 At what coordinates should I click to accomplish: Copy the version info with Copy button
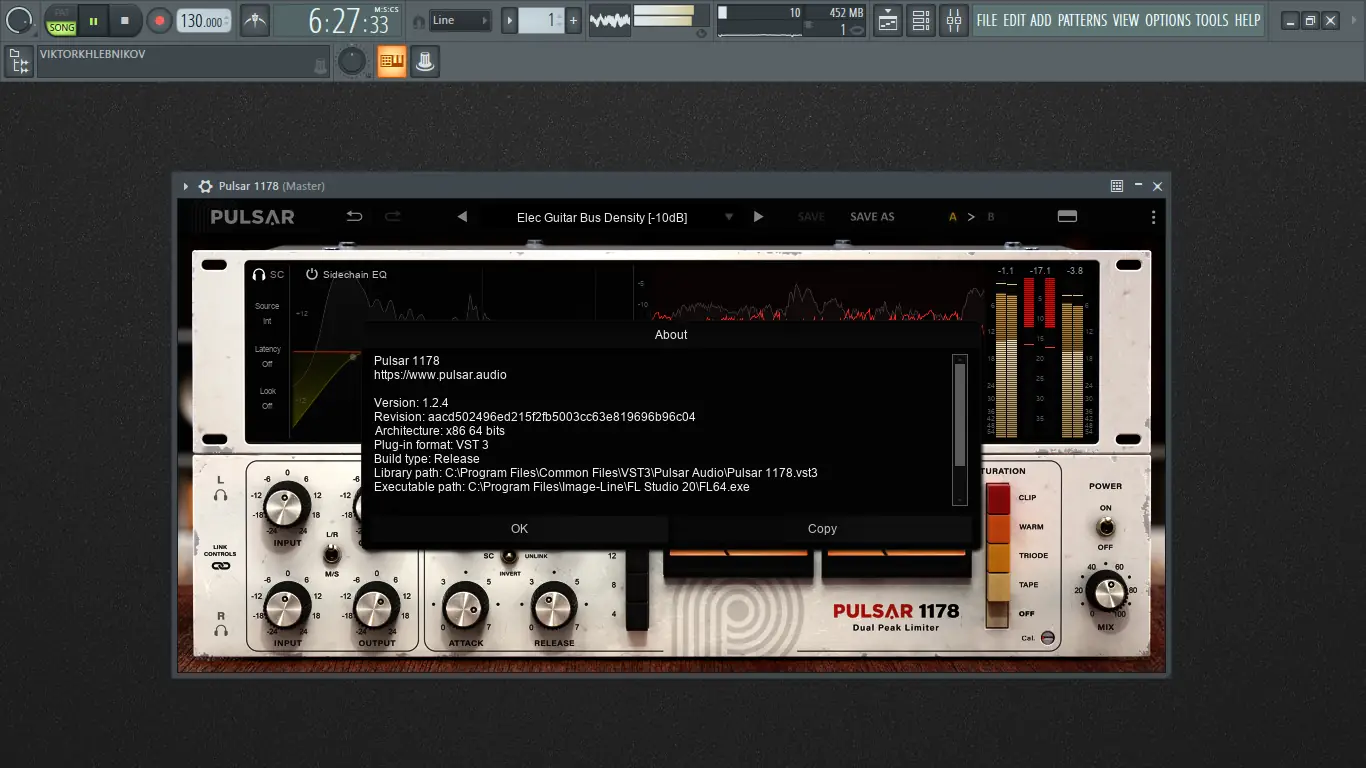coord(822,528)
